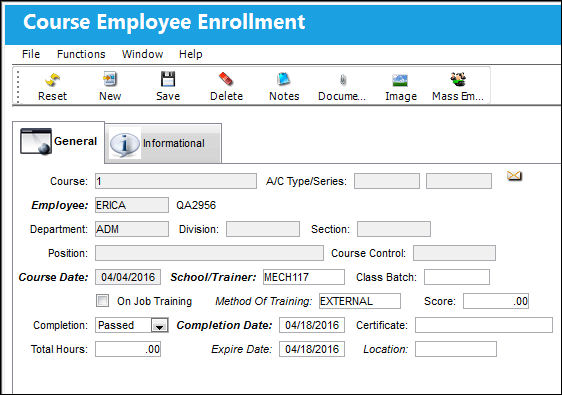Click the Department field showing ADM
Screen dimensions: 562x395
pos(132,229)
